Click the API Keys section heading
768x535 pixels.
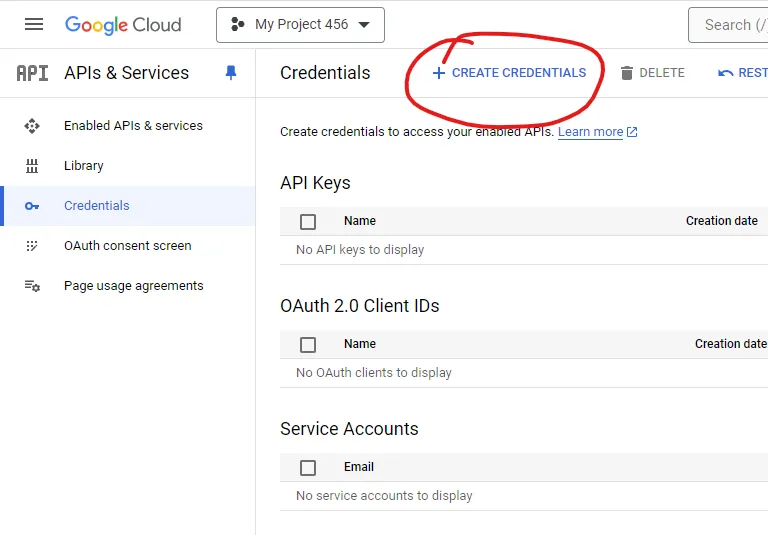pos(315,183)
